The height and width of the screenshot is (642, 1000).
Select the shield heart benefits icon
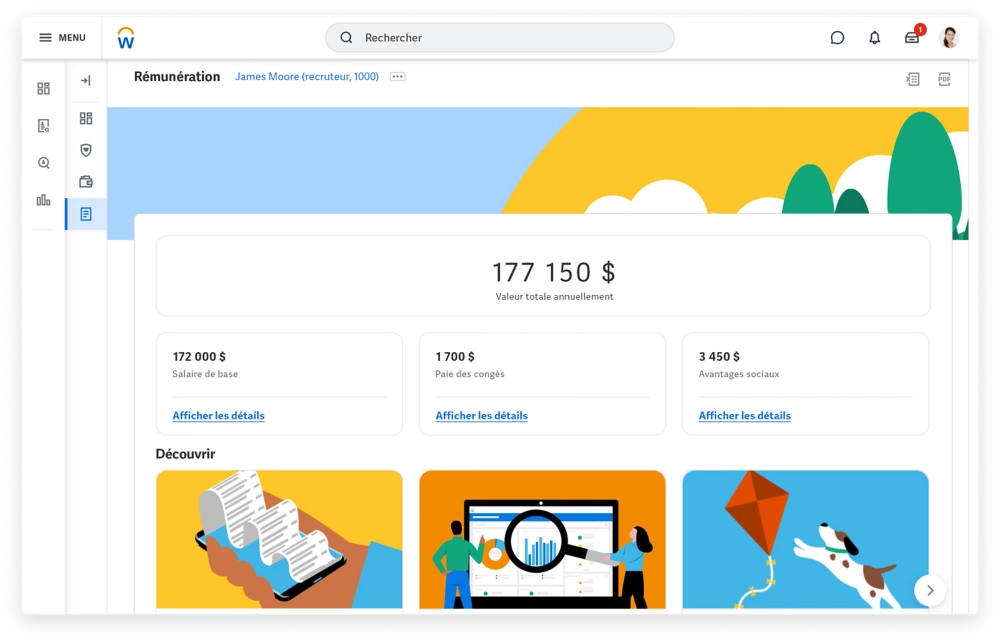tap(86, 150)
